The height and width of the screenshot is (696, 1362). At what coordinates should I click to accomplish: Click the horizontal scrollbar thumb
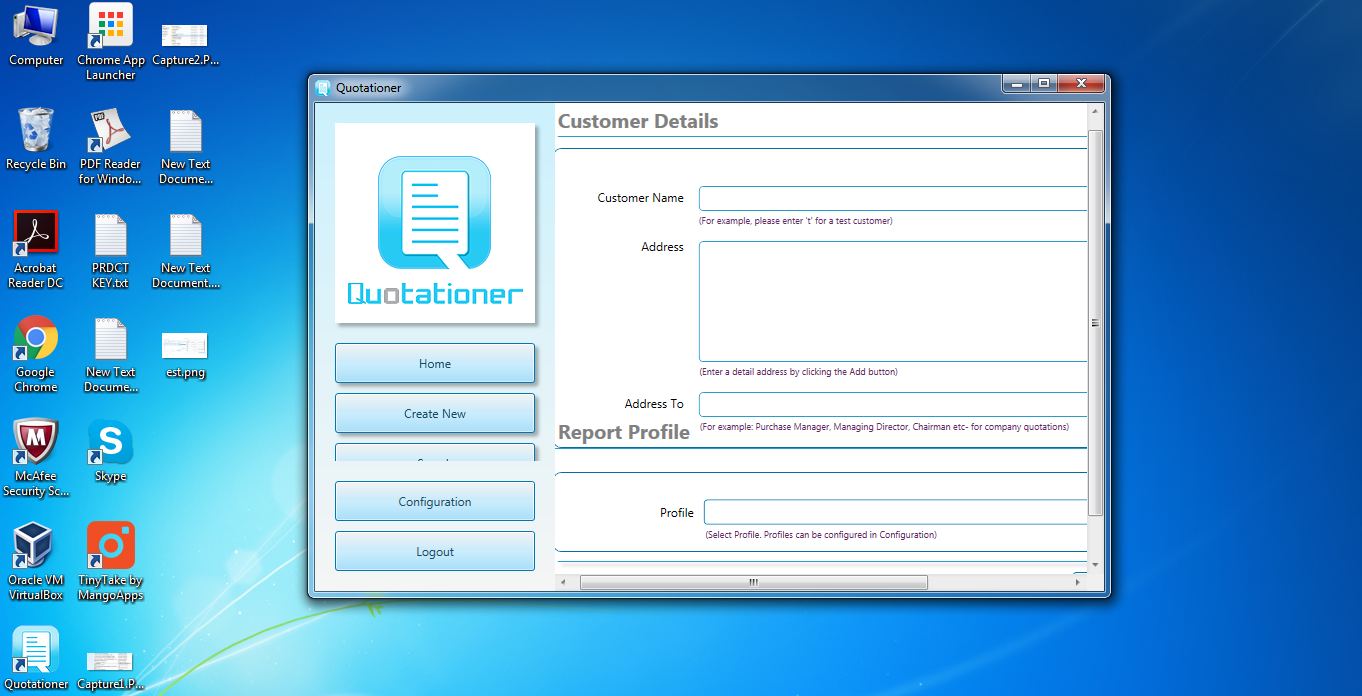pyautogui.click(x=754, y=582)
